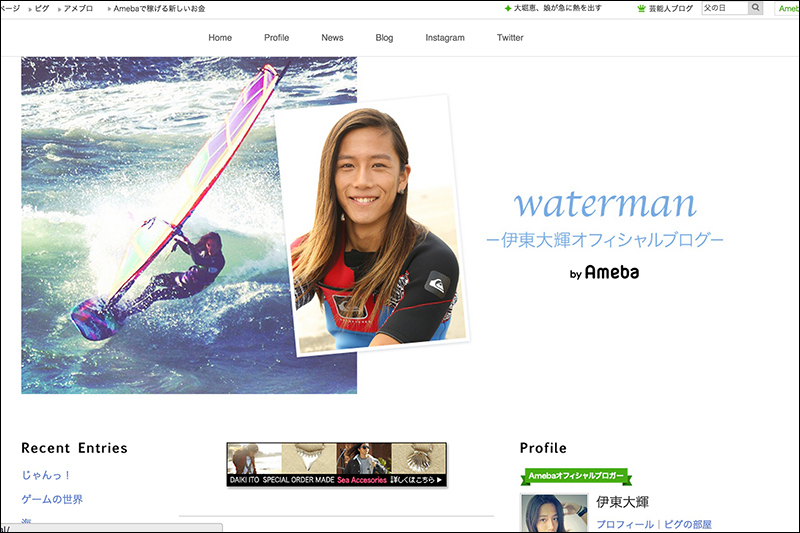This screenshot has width=800, height=533.
Task: Open the ピグの部屋 link
Action: [688, 524]
